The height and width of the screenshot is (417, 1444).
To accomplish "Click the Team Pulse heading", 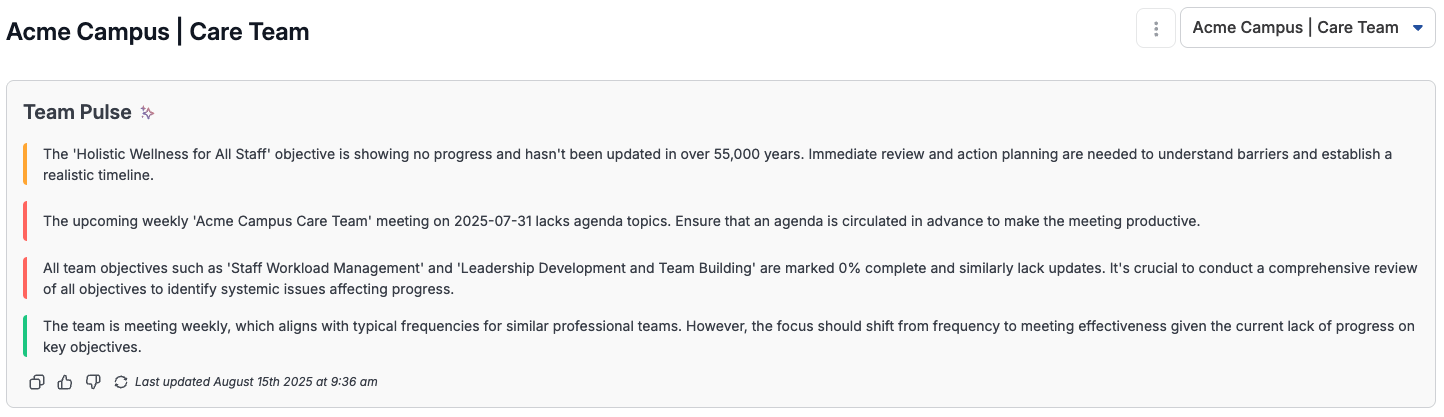I will pyautogui.click(x=77, y=112).
